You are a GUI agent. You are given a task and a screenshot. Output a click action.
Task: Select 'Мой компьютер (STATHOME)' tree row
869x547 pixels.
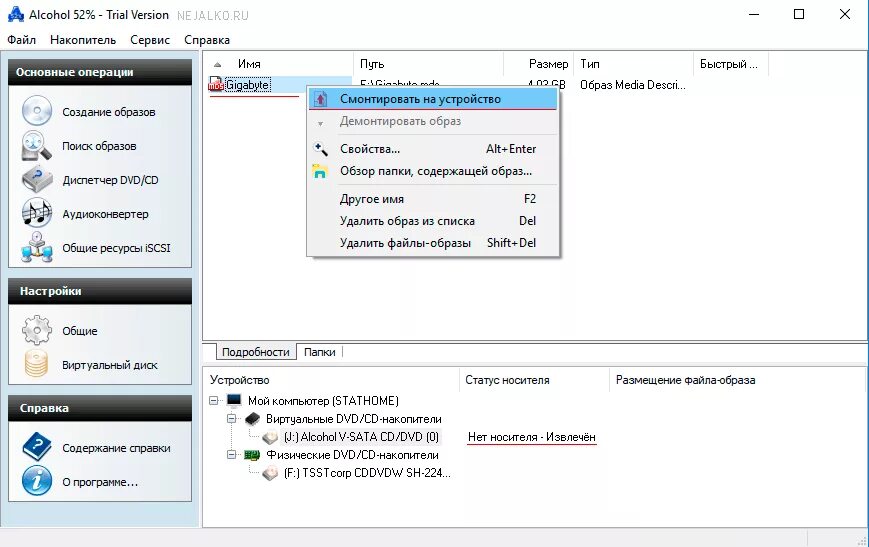pyautogui.click(x=323, y=400)
